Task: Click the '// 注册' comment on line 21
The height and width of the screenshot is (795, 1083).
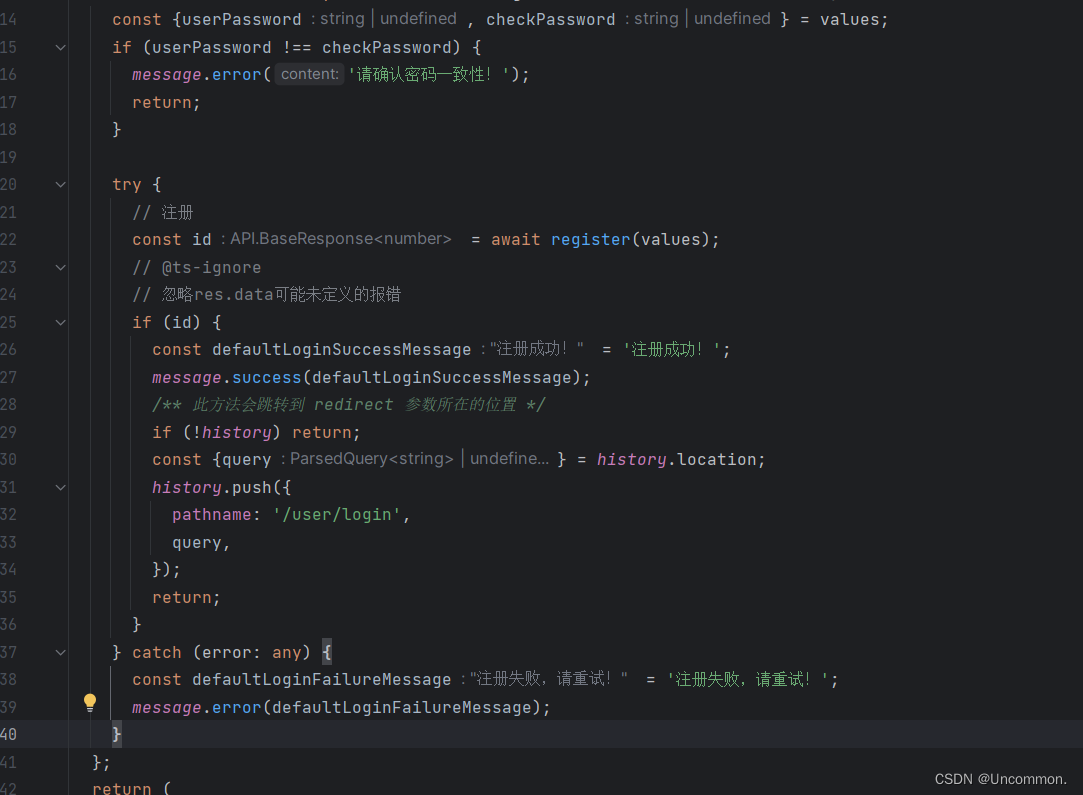Action: pos(162,212)
